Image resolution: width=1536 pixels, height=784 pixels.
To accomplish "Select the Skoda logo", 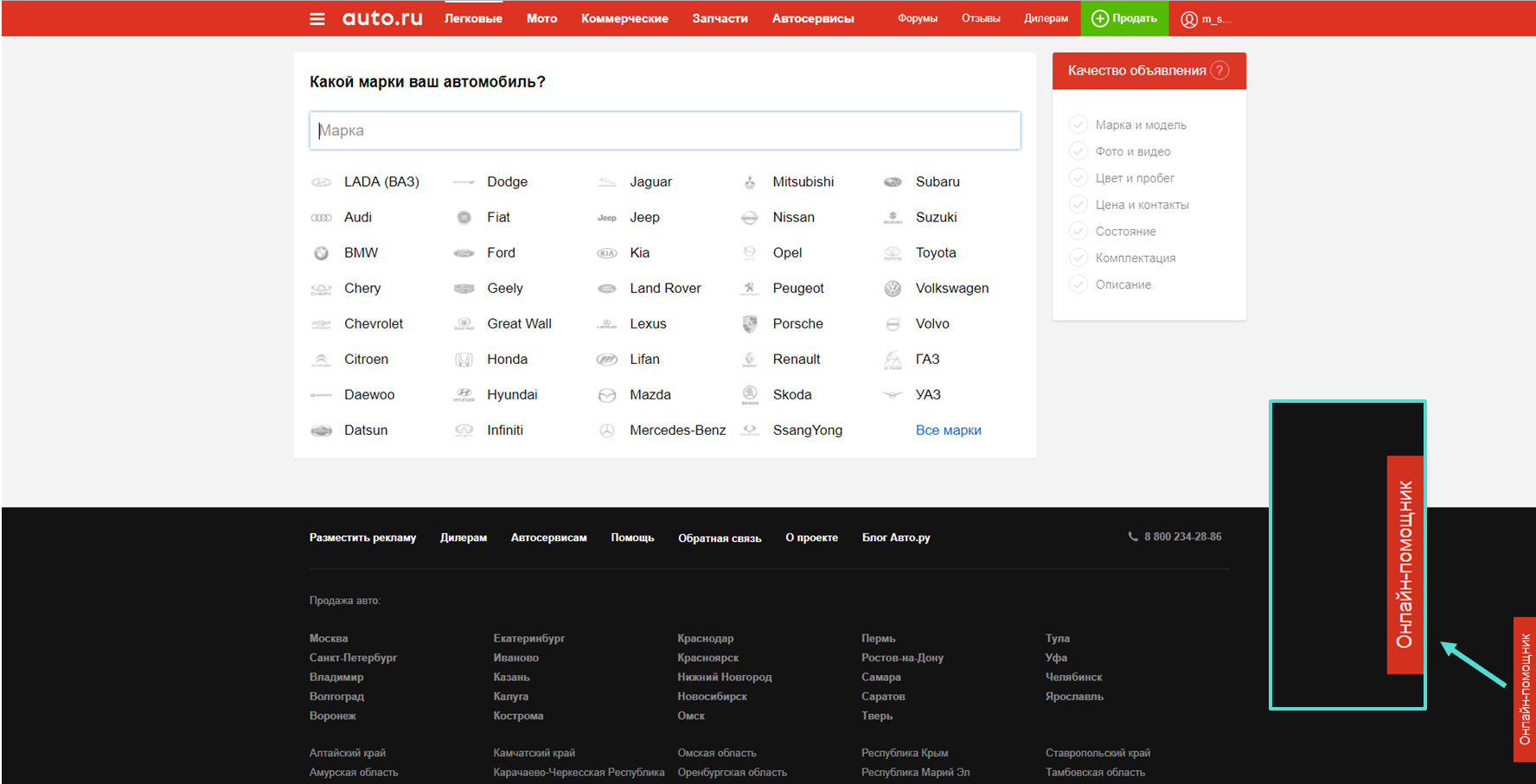I will pos(750,395).
